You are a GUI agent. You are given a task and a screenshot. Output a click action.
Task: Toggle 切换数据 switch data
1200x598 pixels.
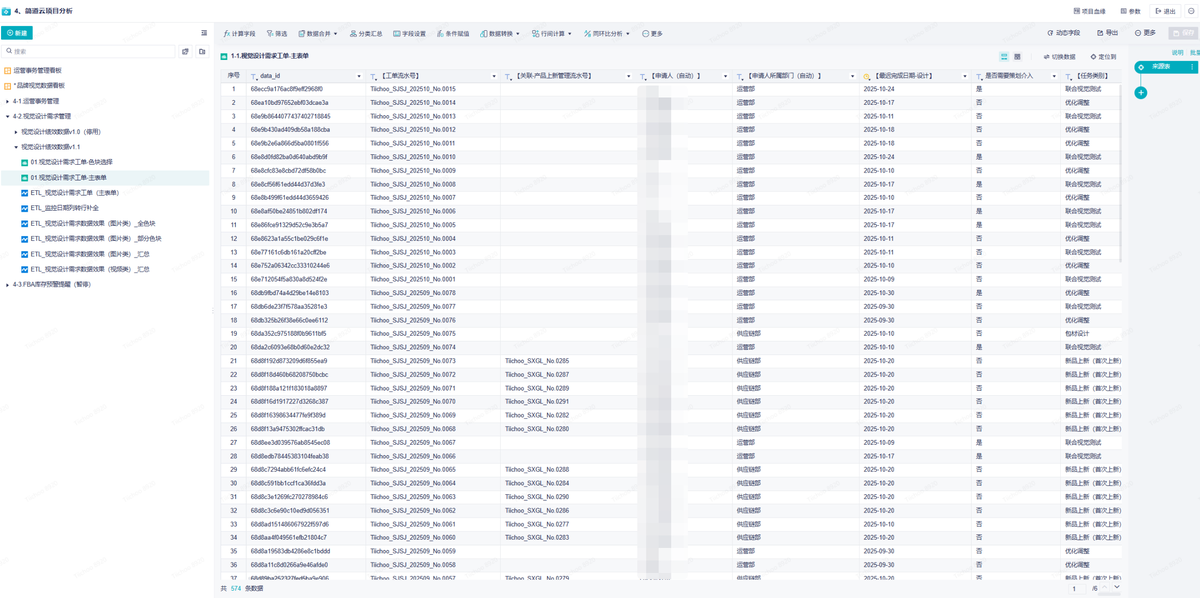click(1059, 57)
